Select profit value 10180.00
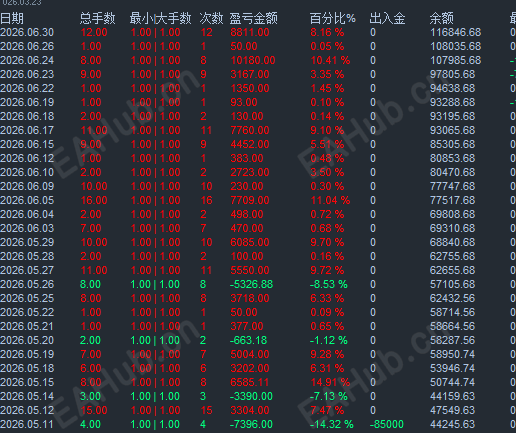This screenshot has height=433, width=516. click(x=253, y=60)
